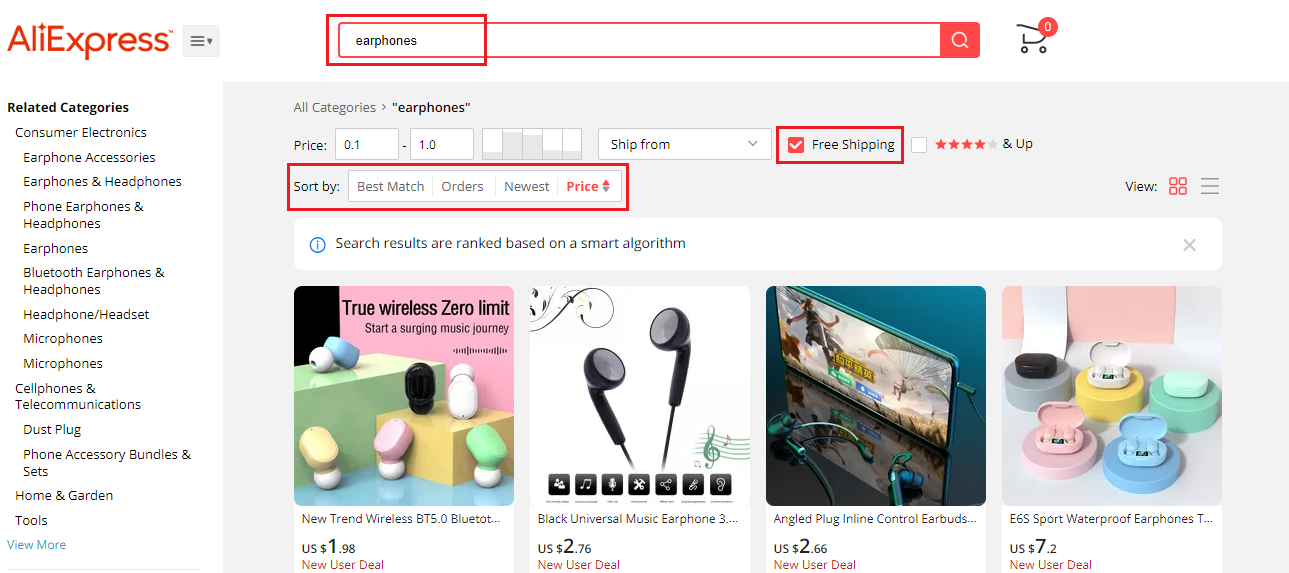
Task: Click the US $7.2 price
Action: pos(1033,546)
